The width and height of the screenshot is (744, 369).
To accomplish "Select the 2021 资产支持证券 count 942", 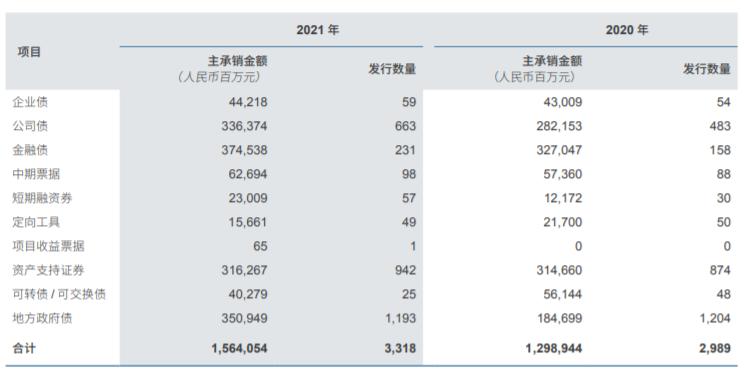I will coord(405,270).
